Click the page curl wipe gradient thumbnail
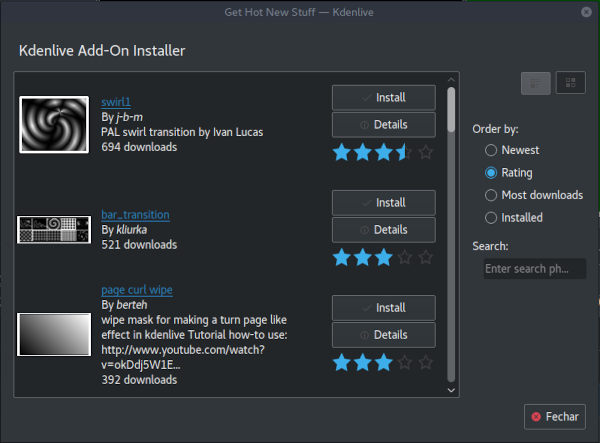The height and width of the screenshot is (443, 600). pyautogui.click(x=54, y=335)
